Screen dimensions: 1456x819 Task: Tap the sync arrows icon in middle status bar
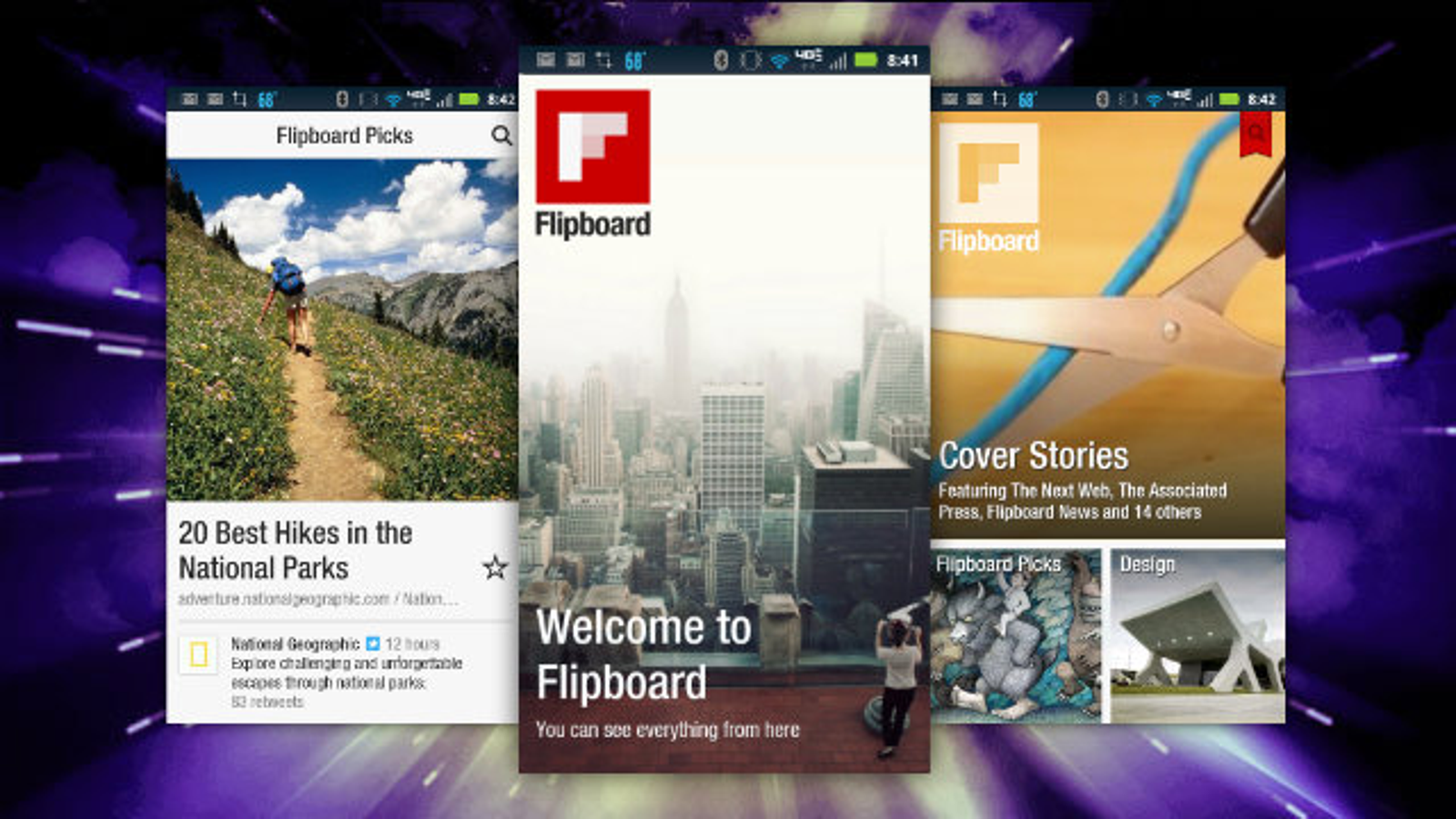[x=604, y=61]
